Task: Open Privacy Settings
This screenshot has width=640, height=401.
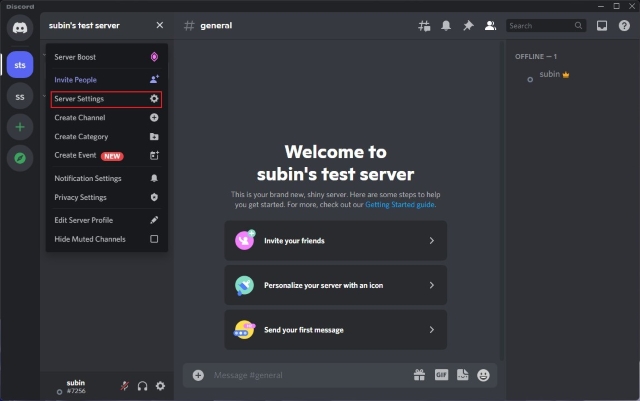Action: pyautogui.click(x=107, y=197)
